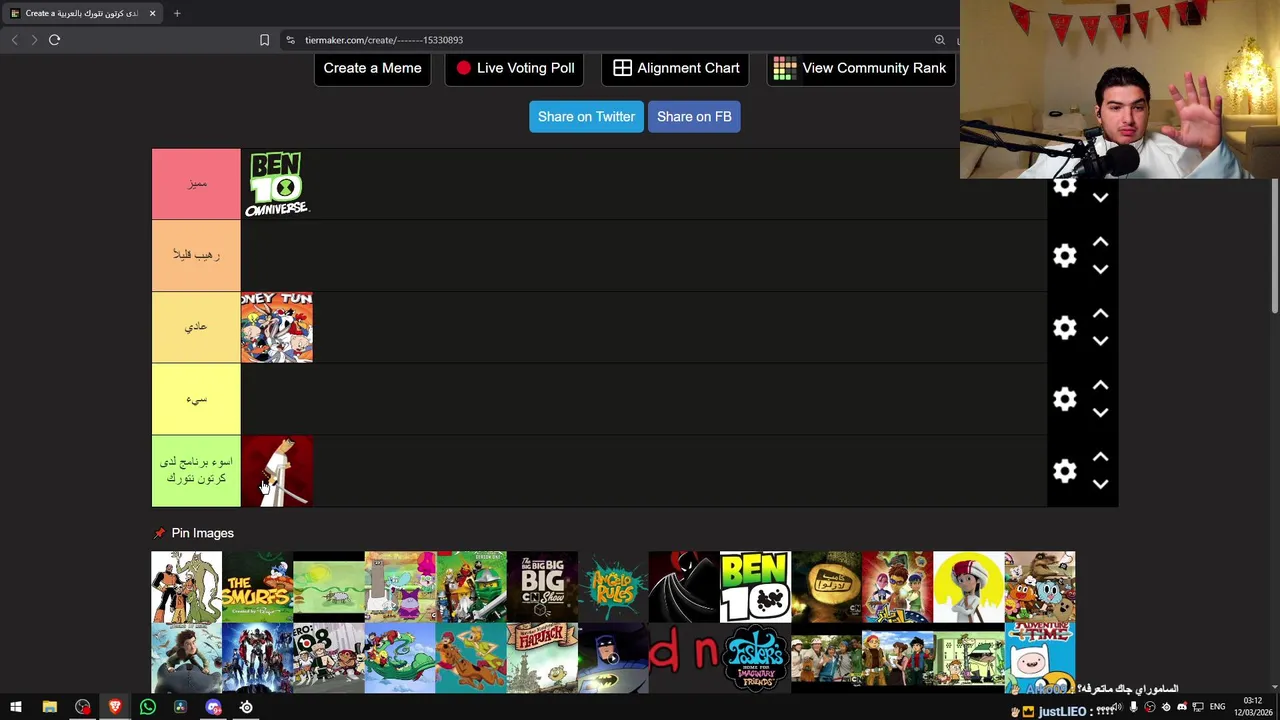Pick the Batman Brave and Bold thumbnail
1280x720 pixels.
click(x=613, y=658)
